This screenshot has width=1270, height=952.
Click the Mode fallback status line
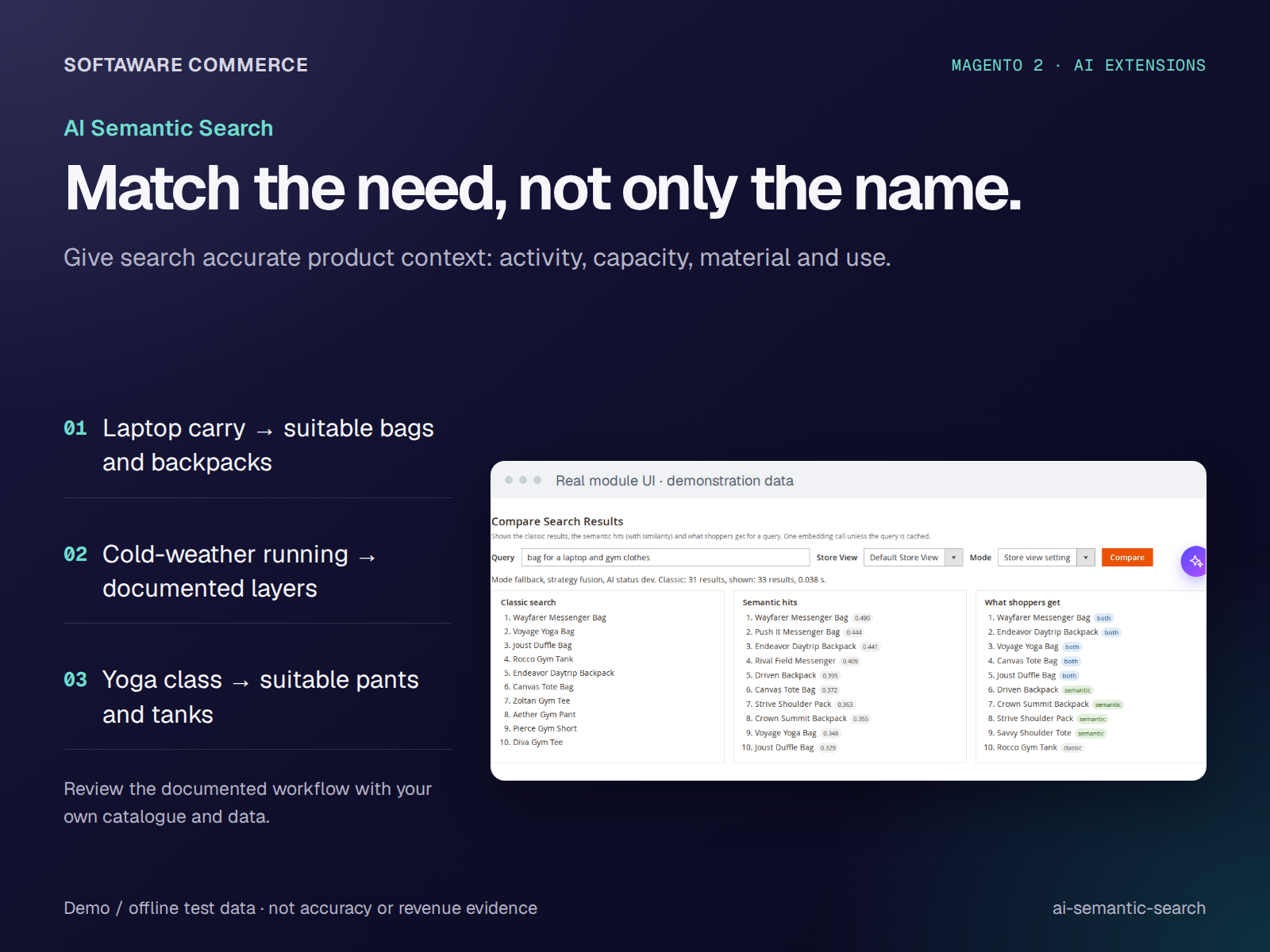[x=659, y=580]
